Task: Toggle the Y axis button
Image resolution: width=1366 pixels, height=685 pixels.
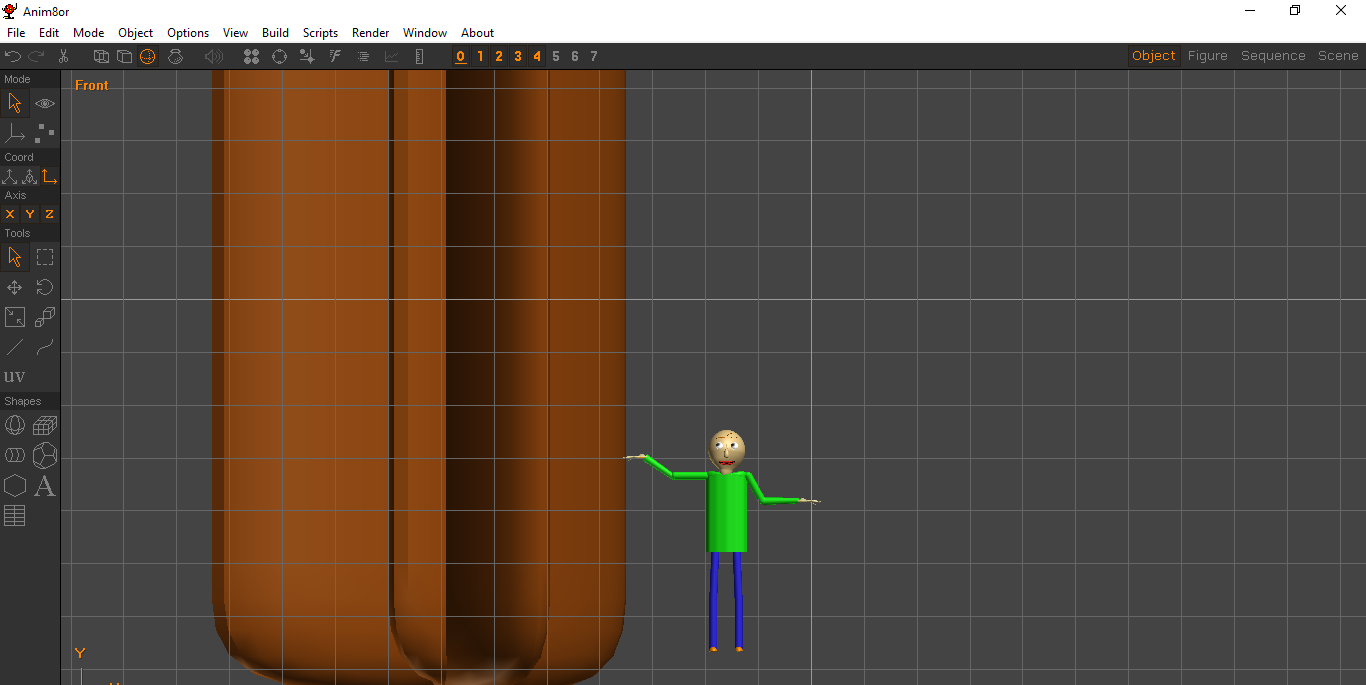Action: pyautogui.click(x=29, y=214)
